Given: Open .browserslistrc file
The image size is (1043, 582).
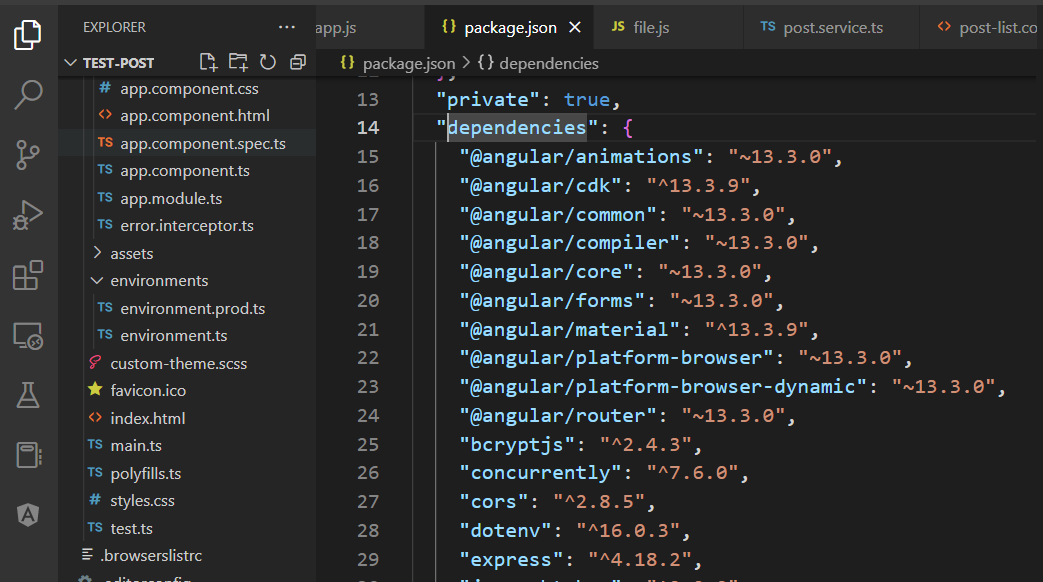Looking at the screenshot, I should coord(151,555).
